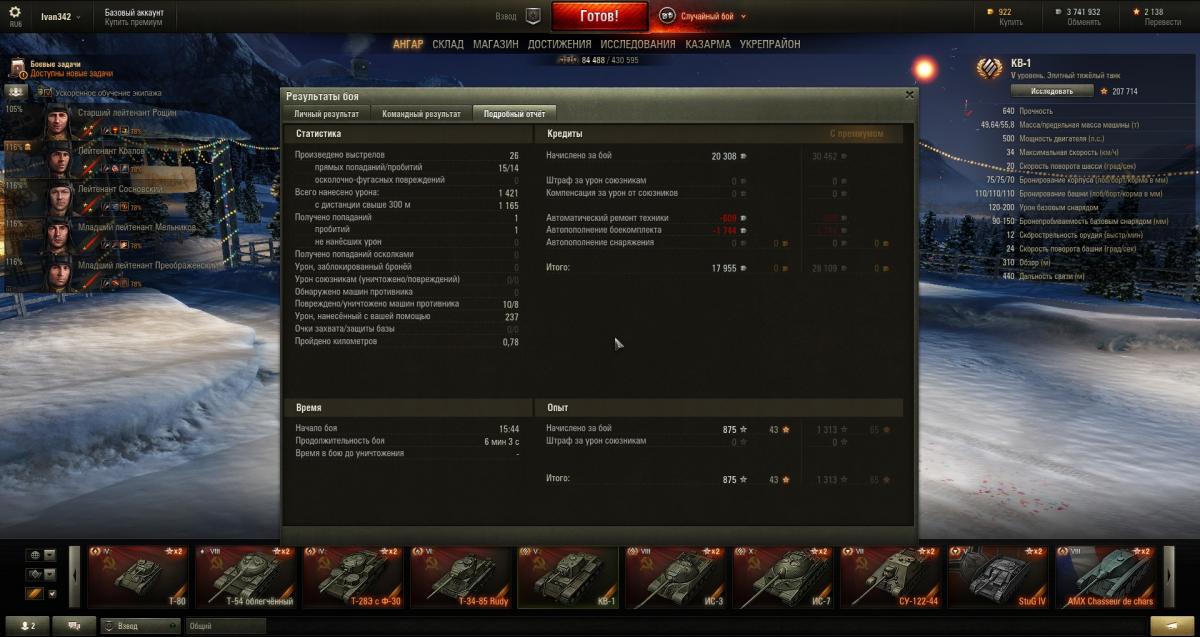
Task: Open the settings gear menu
Action: 14,12
